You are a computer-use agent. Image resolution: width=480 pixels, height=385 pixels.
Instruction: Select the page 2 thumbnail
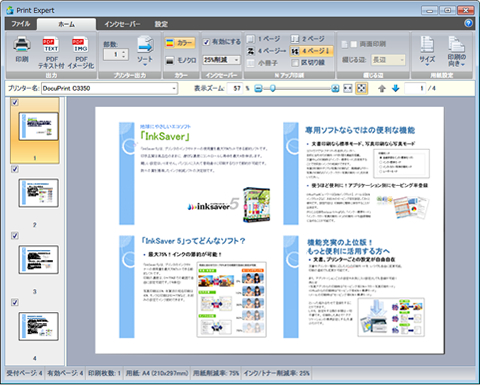click(38, 193)
